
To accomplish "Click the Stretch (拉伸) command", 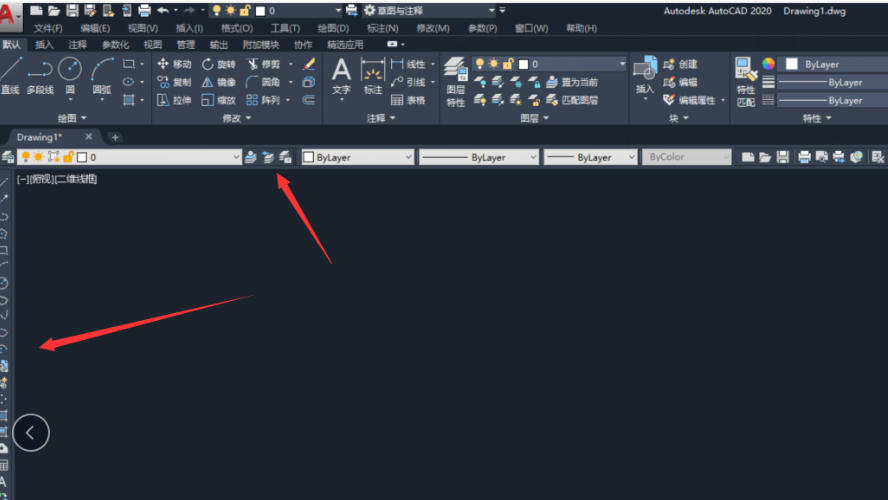I will pyautogui.click(x=174, y=100).
